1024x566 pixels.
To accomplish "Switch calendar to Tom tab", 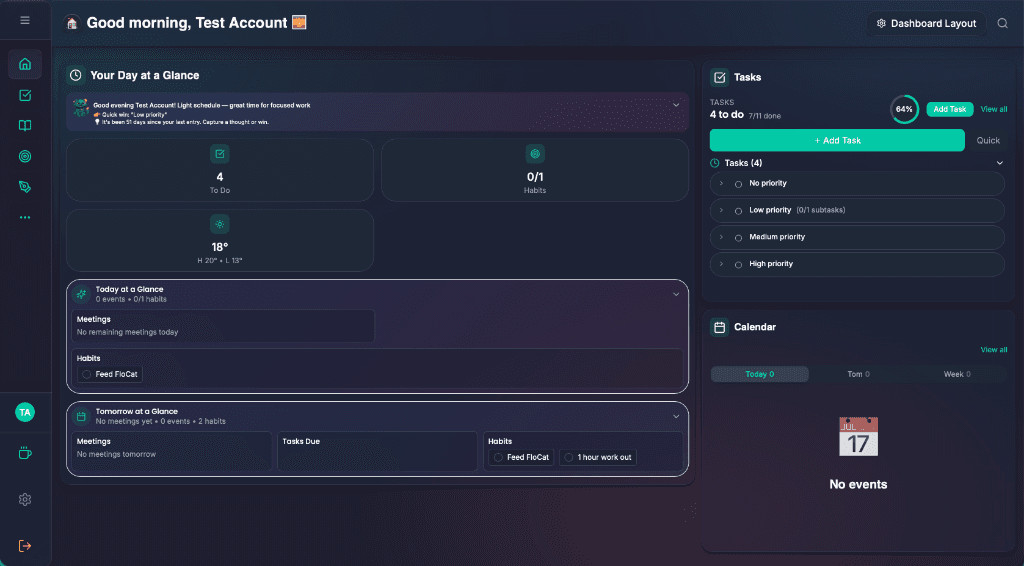I will coord(858,374).
